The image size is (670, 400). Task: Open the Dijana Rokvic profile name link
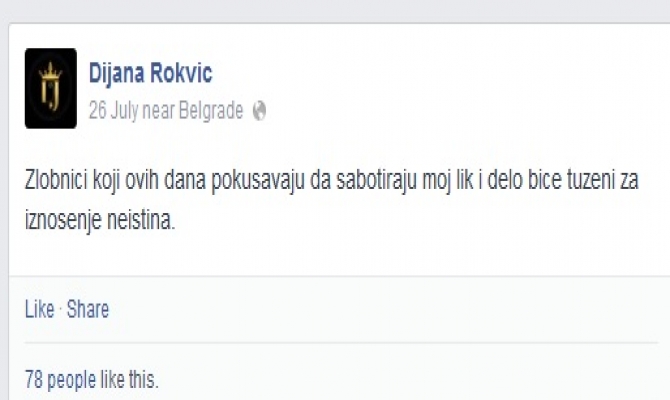(150, 73)
